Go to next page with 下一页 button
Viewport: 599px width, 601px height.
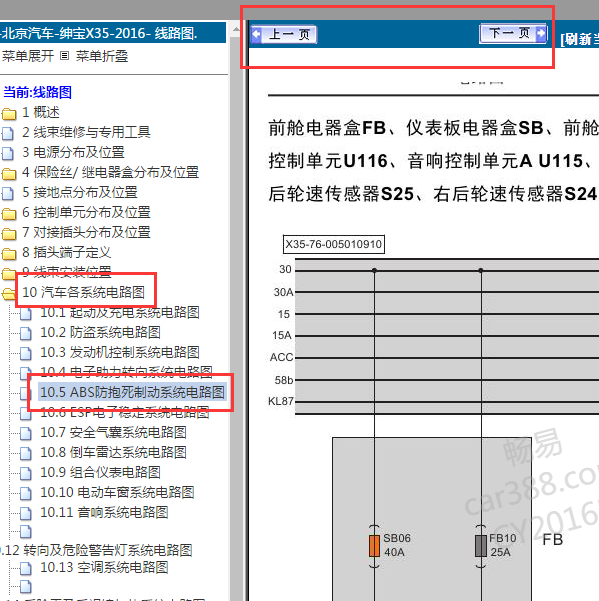(513, 33)
